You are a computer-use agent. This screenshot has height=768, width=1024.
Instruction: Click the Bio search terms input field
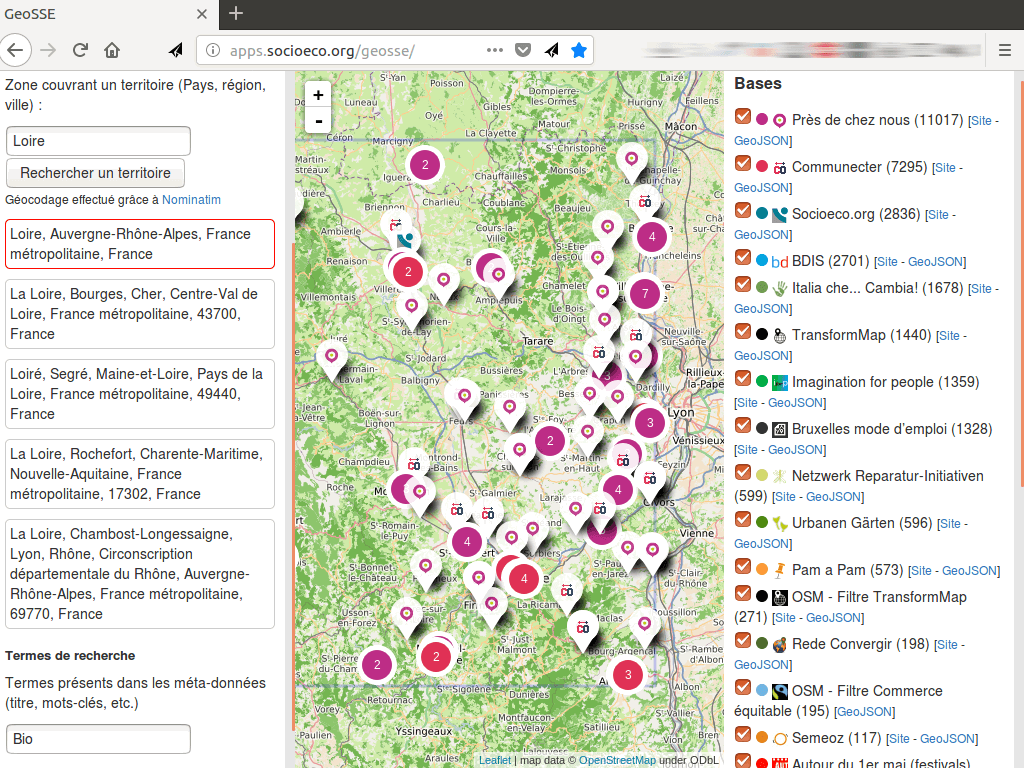97,739
